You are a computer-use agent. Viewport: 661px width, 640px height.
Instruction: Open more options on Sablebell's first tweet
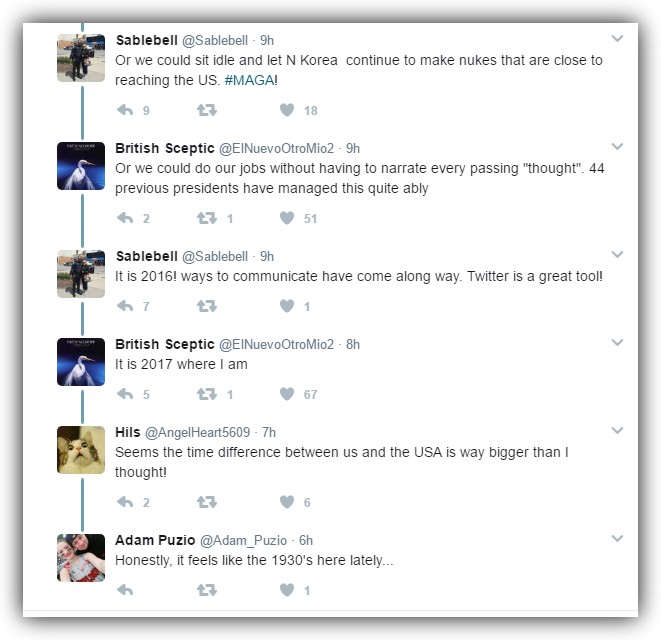click(617, 40)
